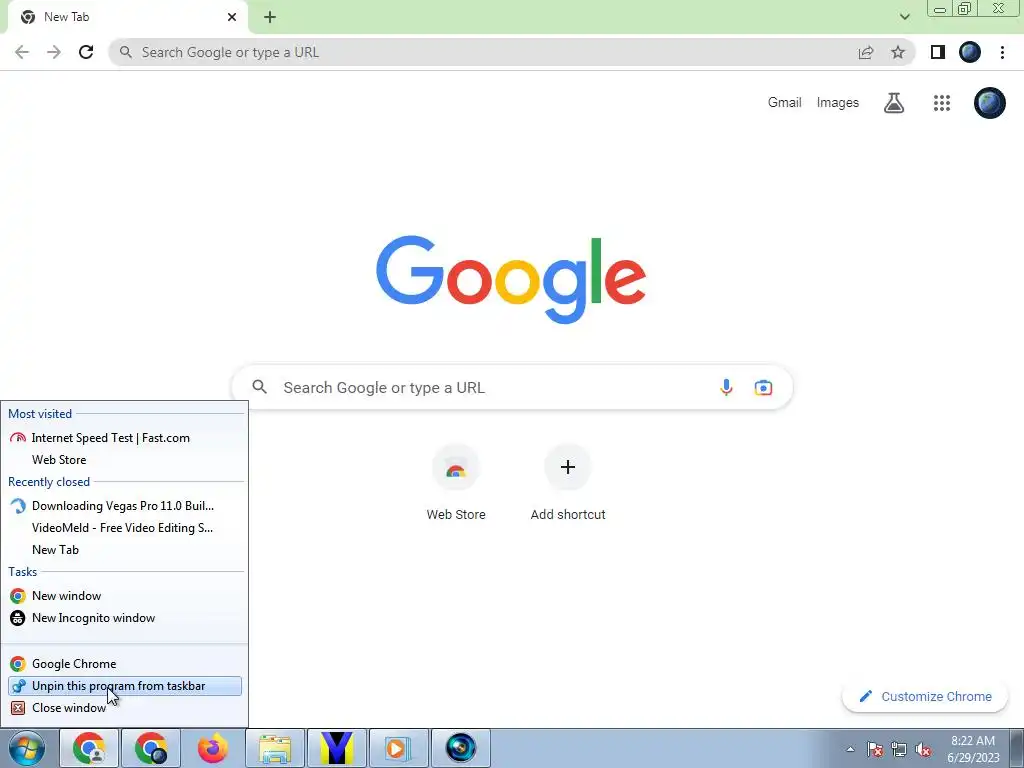1024x768 pixels.
Task: Show hidden tray icons arrow
Action: tap(850, 749)
